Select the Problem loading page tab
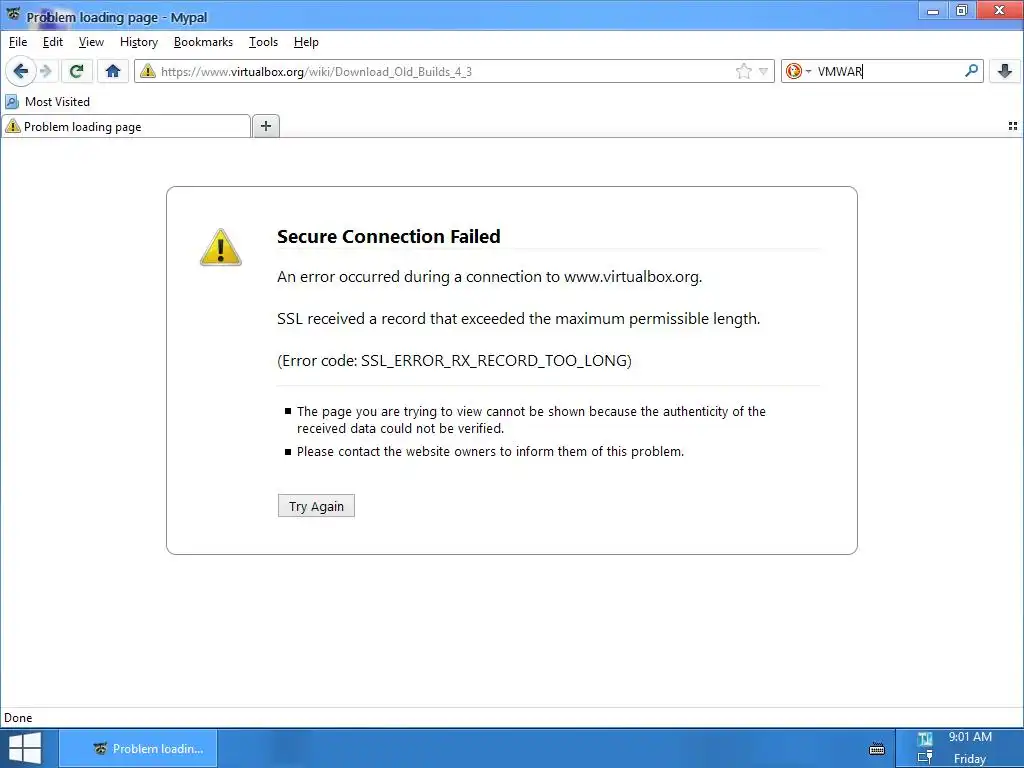Screen dimensions: 1024x768 126,127
